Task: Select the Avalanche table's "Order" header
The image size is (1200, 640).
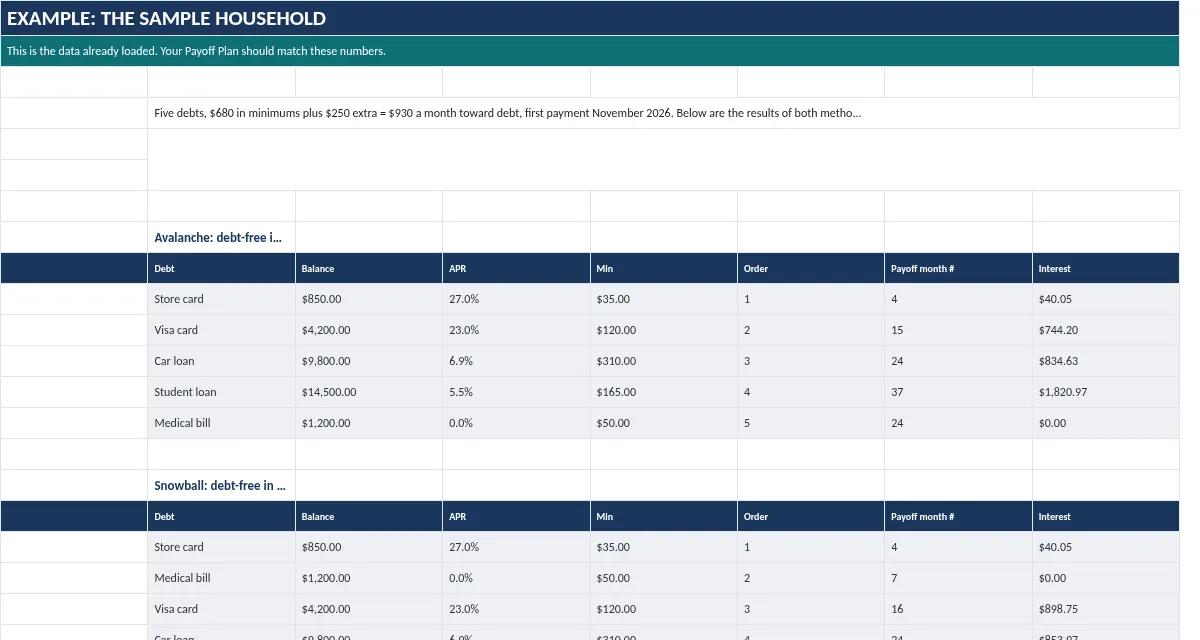Action: [x=811, y=268]
